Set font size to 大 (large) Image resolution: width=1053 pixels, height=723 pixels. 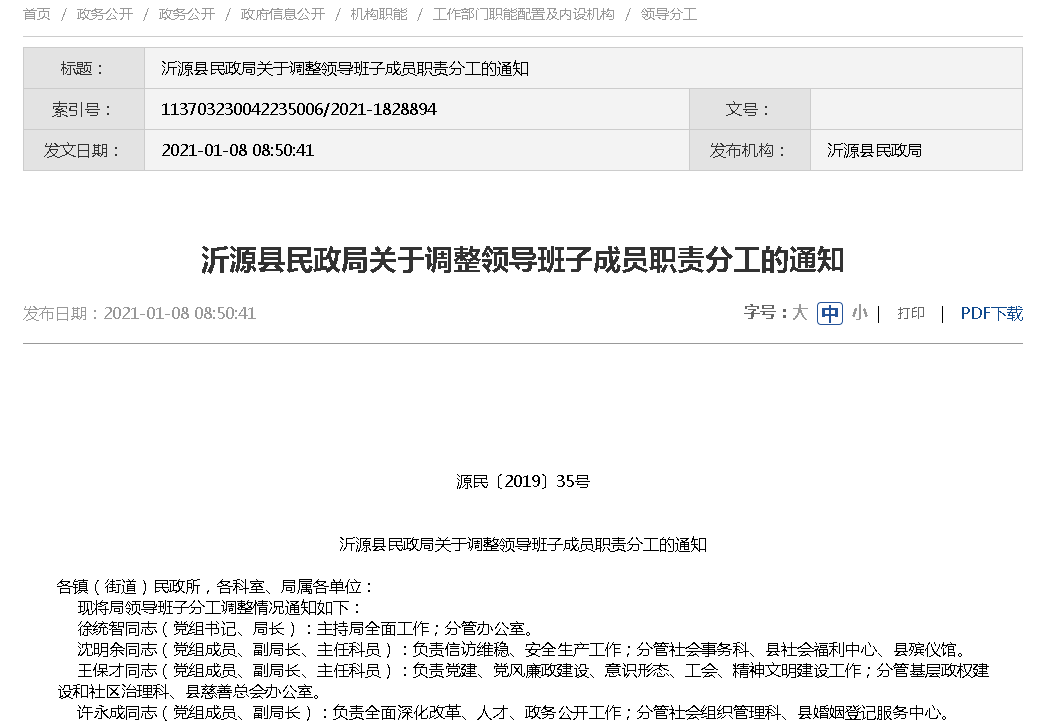coord(799,313)
